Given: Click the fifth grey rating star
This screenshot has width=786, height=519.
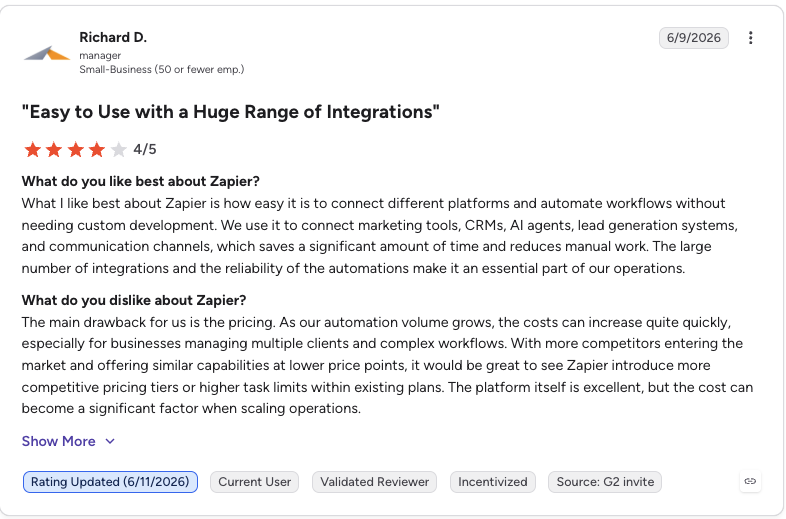Looking at the screenshot, I should pos(118,149).
